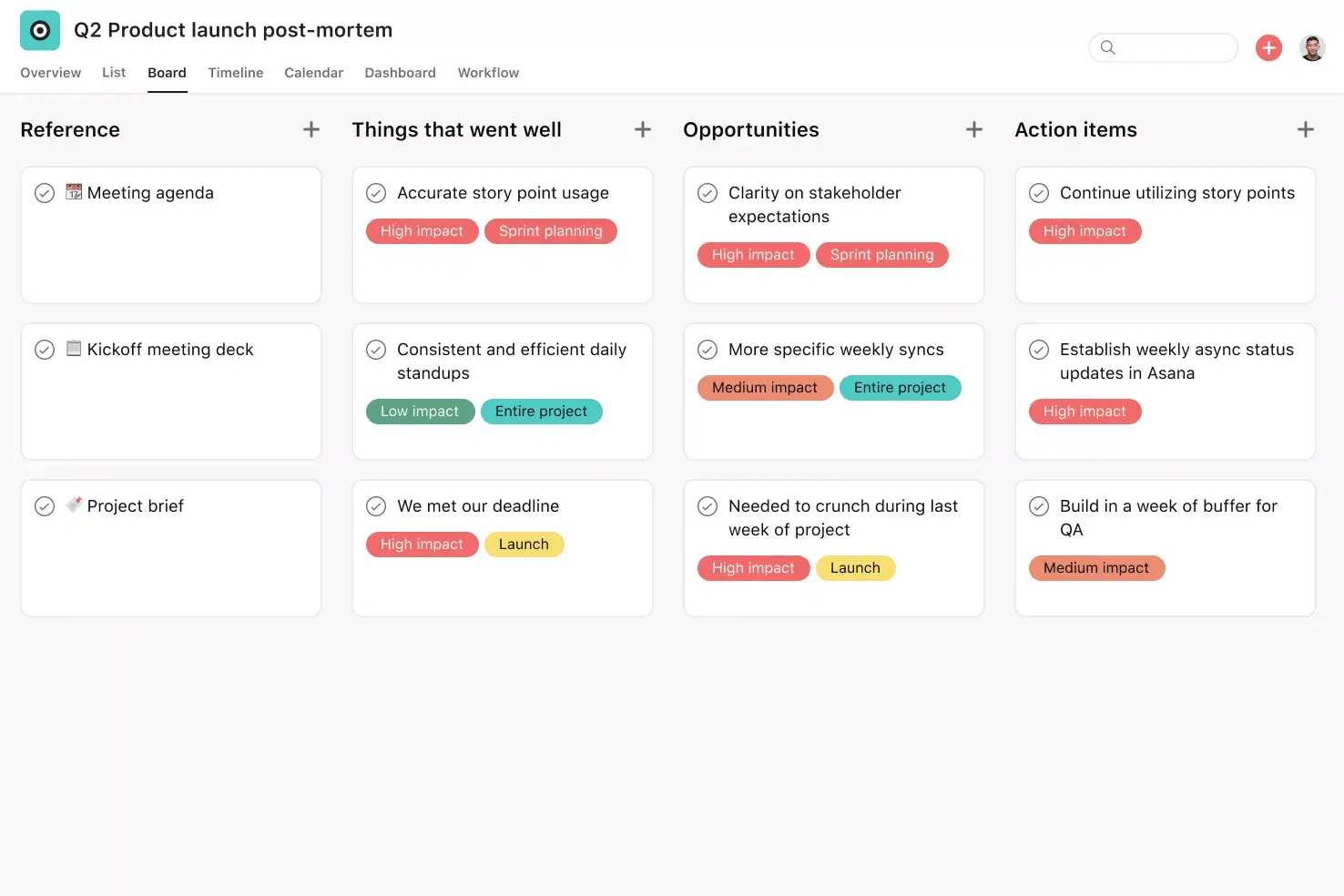Open the Dashboard view
The width and height of the screenshot is (1344, 896).
click(x=400, y=72)
